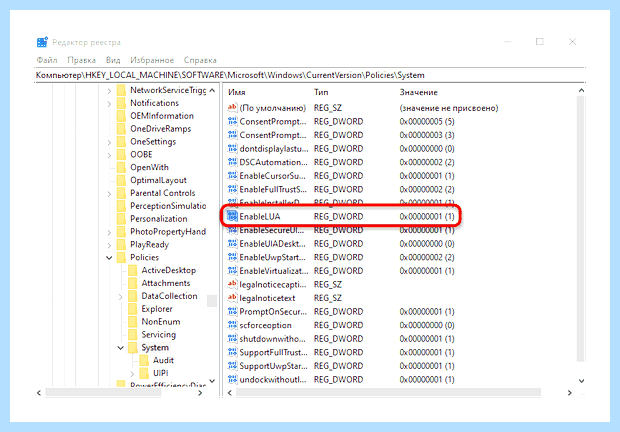Image resolution: width=620 pixels, height=432 pixels.
Task: Sort values by the Имя column header
Action: 236,92
